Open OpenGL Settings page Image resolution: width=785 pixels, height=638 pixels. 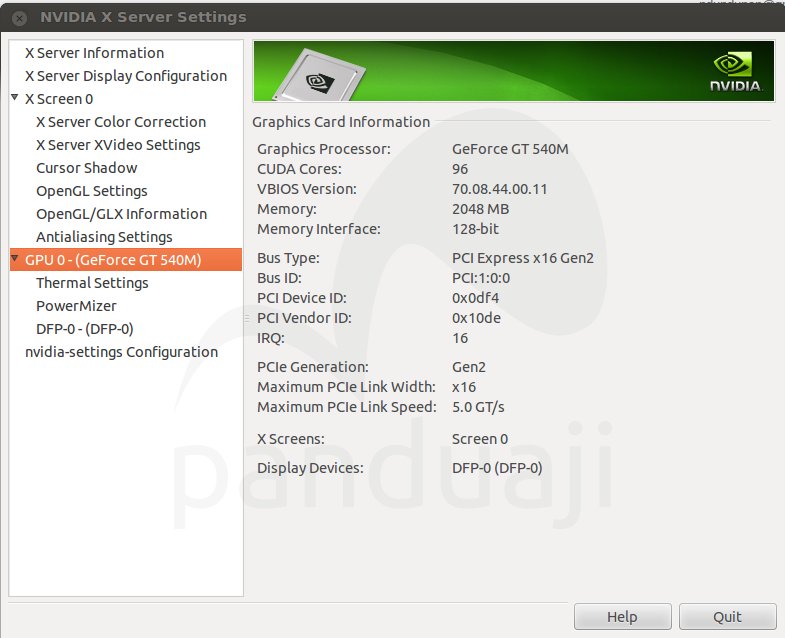click(92, 191)
